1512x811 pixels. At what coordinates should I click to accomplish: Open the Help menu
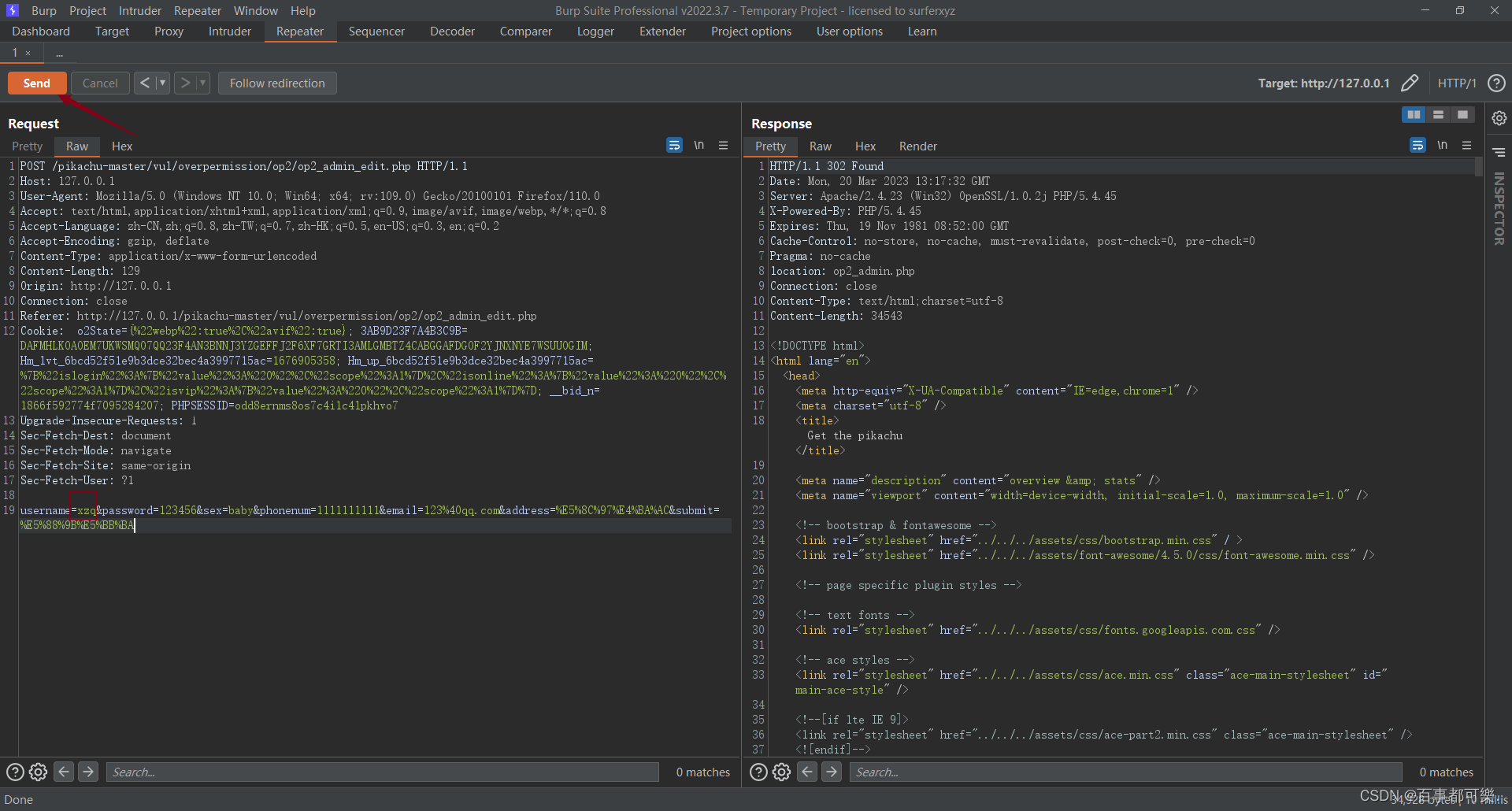[x=303, y=10]
